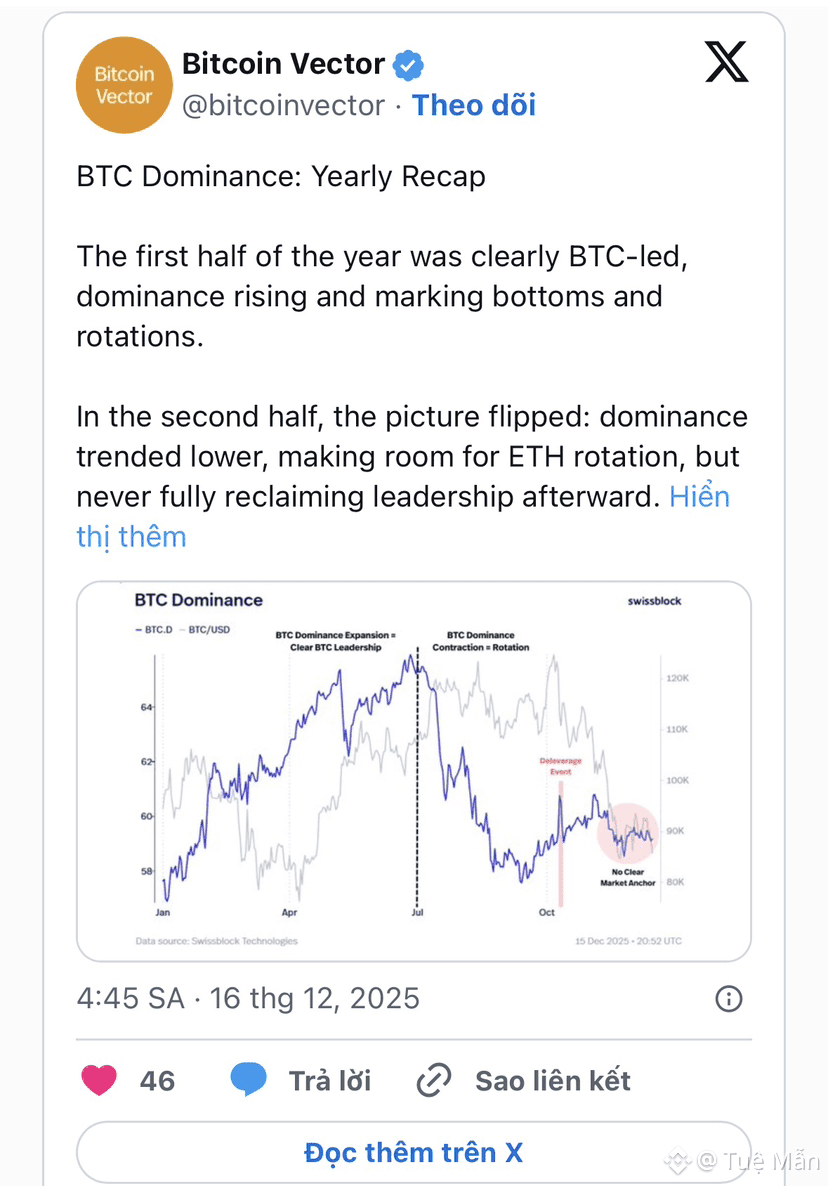828x1186 pixels.
Task: Click the chain link copy icon
Action: 434,1080
